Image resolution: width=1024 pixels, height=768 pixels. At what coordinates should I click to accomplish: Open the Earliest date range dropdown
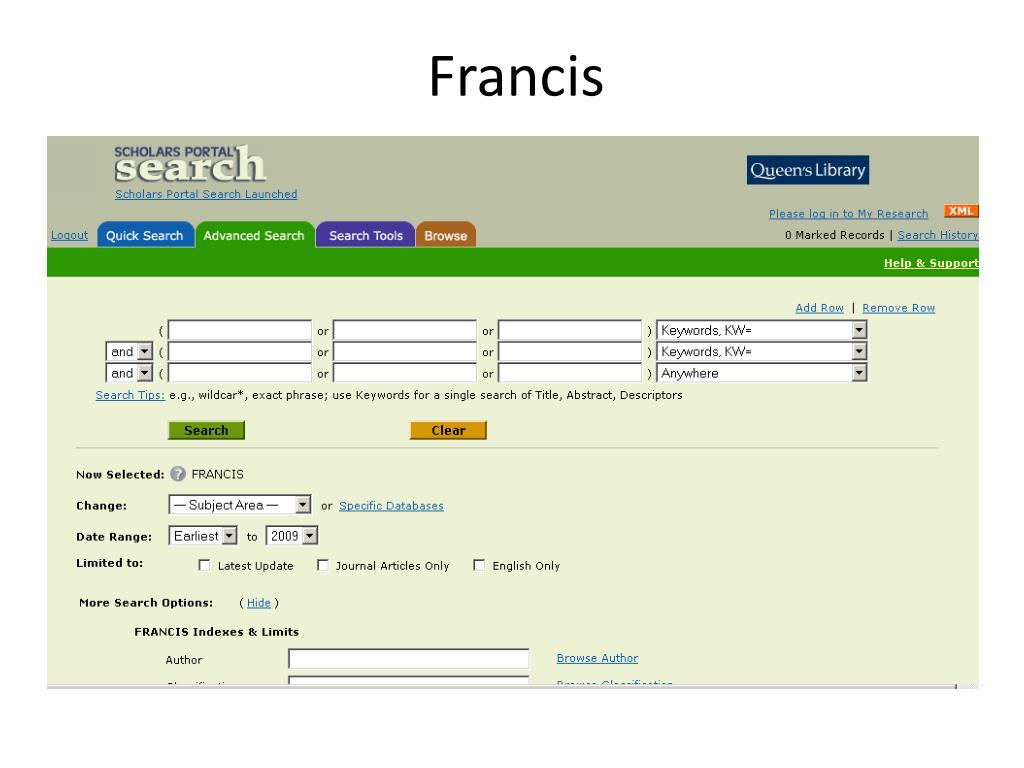point(203,536)
